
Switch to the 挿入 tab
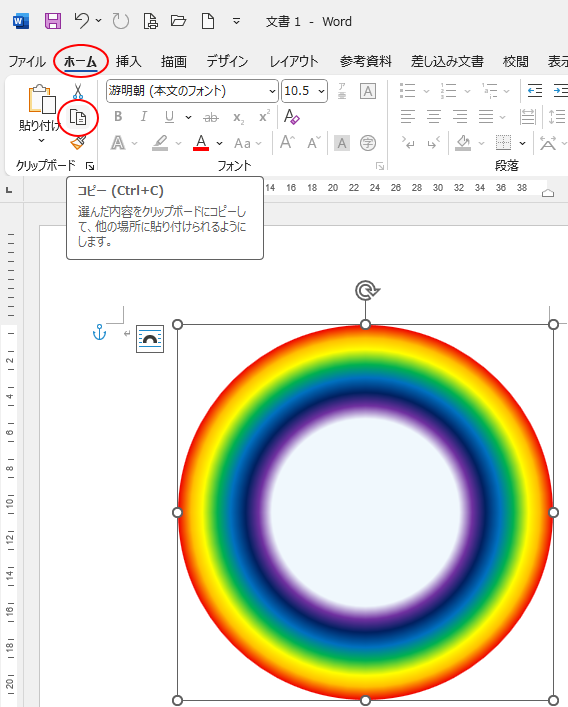coord(128,61)
